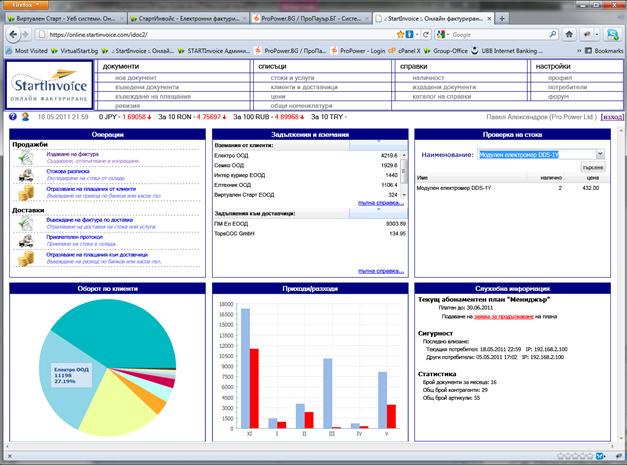The width and height of the screenshot is (627, 465).
Task: Open UBB Internet Banking bookmark
Action: (x=507, y=51)
